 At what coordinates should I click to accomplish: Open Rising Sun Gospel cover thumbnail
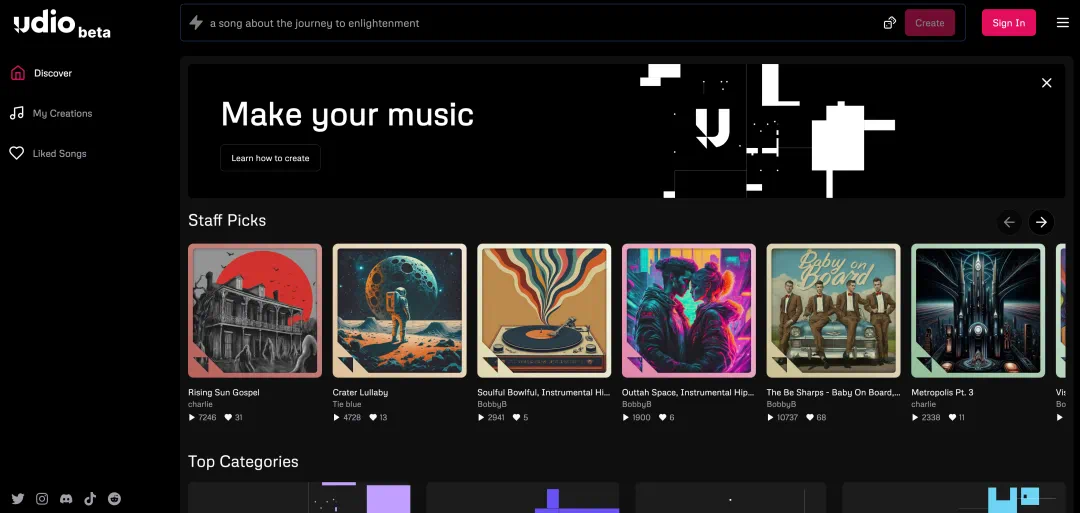(255, 311)
